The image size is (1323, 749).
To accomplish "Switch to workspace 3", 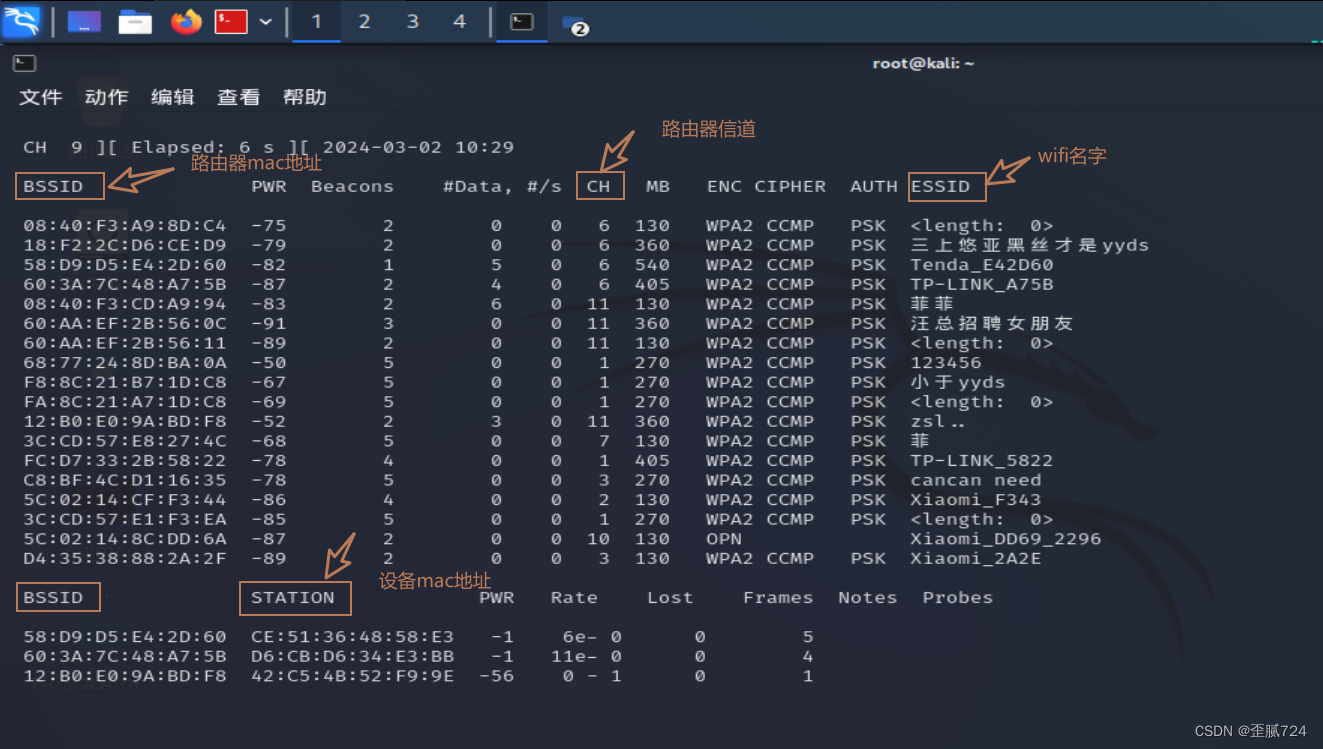I will point(412,21).
